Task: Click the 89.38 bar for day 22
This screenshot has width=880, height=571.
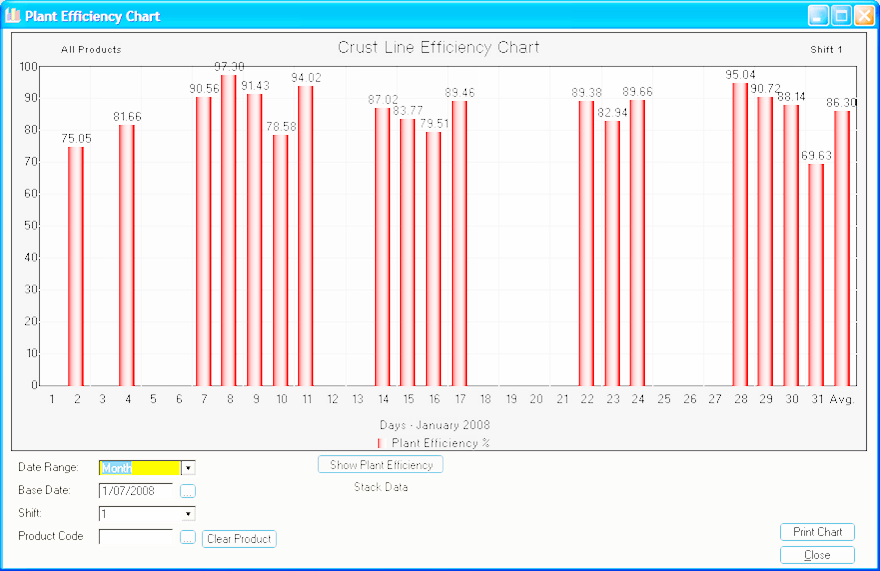Action: point(586,243)
